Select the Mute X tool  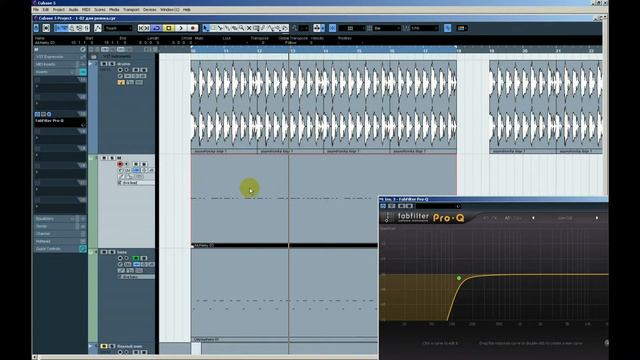249,28
